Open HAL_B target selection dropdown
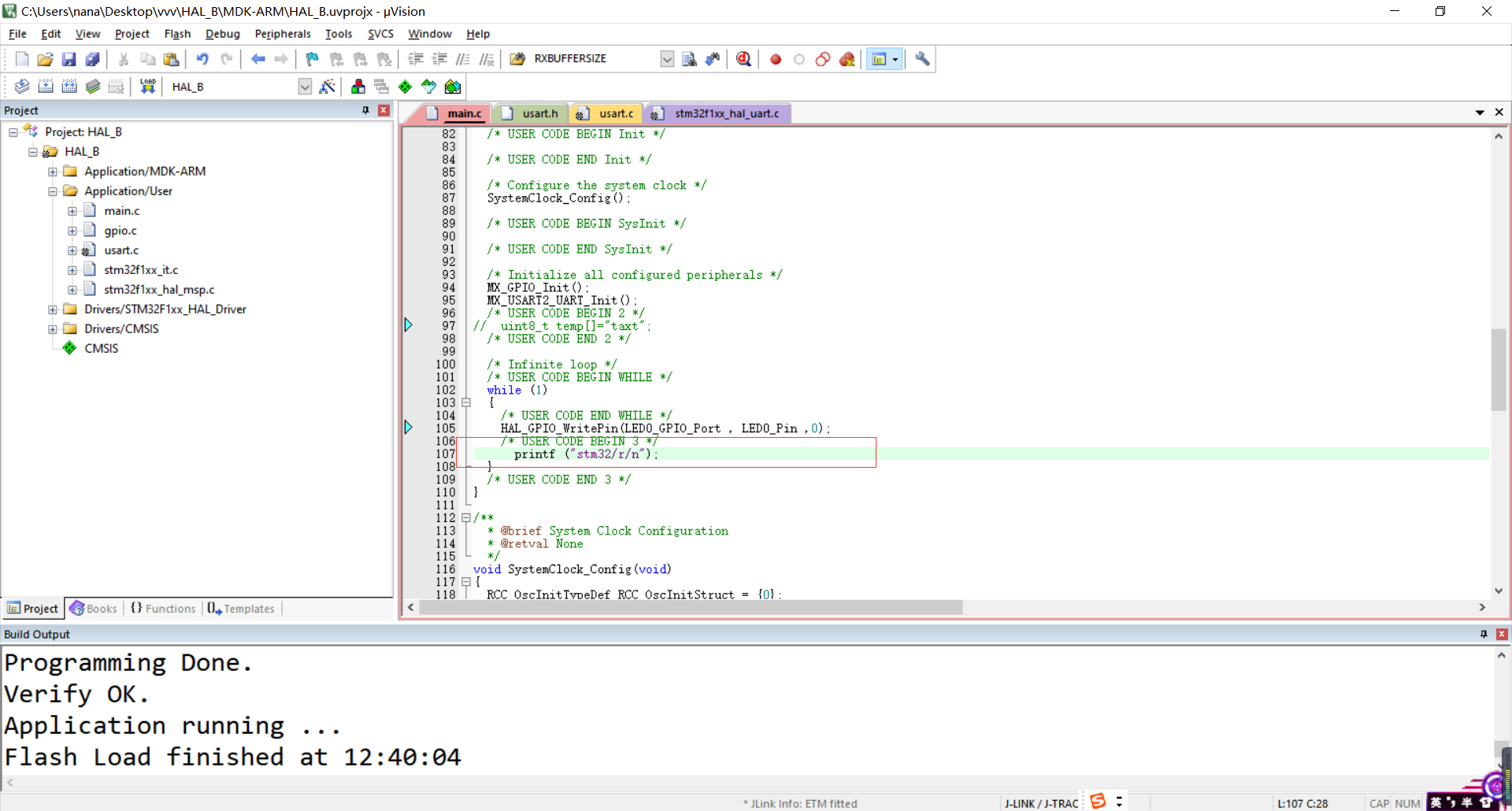Image resolution: width=1512 pixels, height=811 pixels. click(x=305, y=87)
